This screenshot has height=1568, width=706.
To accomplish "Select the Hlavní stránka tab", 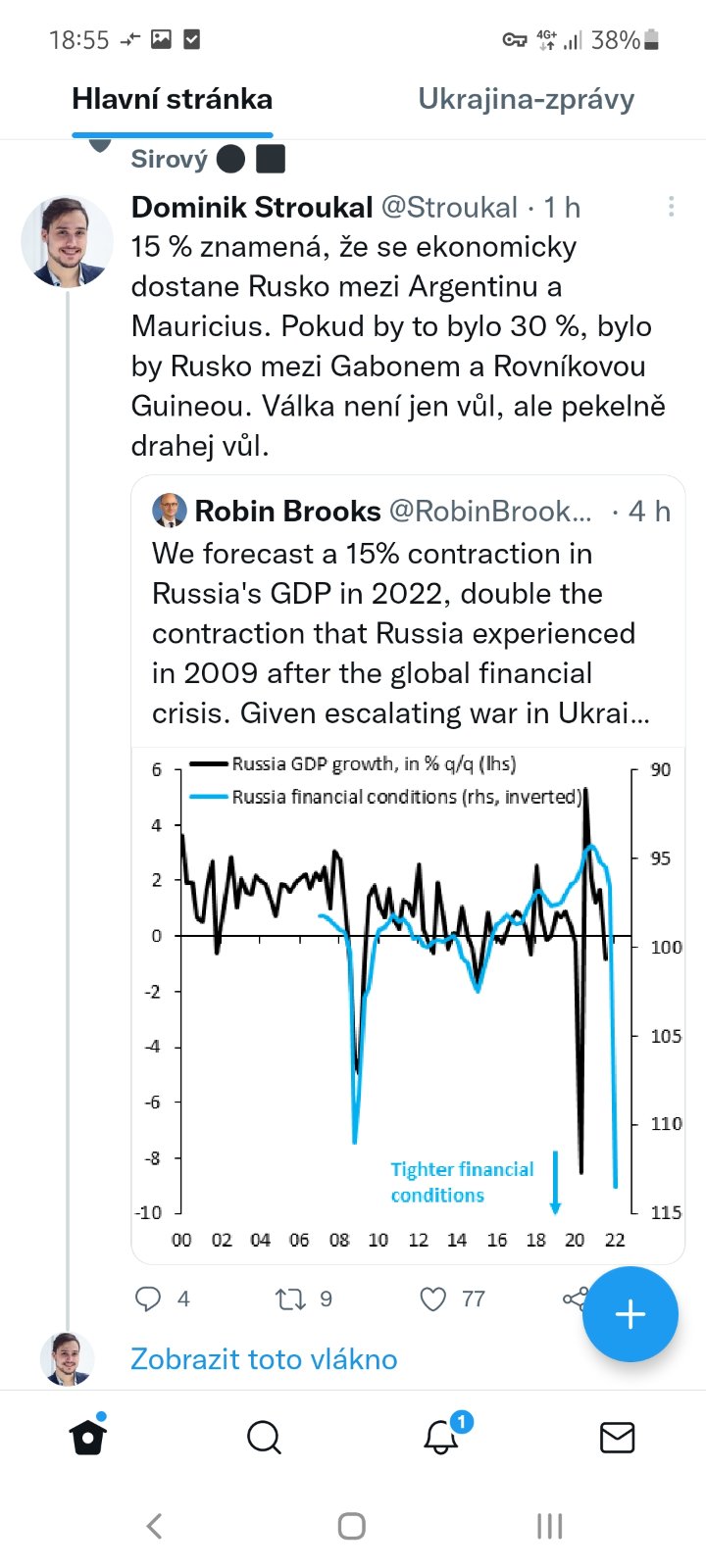I will (x=173, y=99).
